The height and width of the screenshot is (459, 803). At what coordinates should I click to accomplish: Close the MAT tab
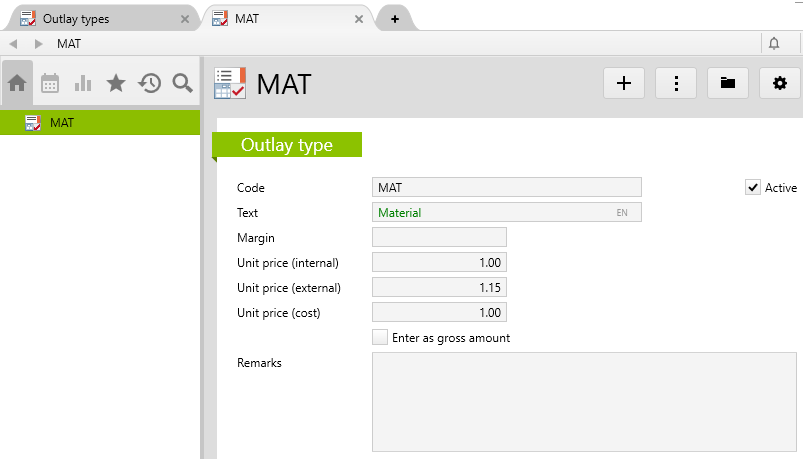point(358,19)
